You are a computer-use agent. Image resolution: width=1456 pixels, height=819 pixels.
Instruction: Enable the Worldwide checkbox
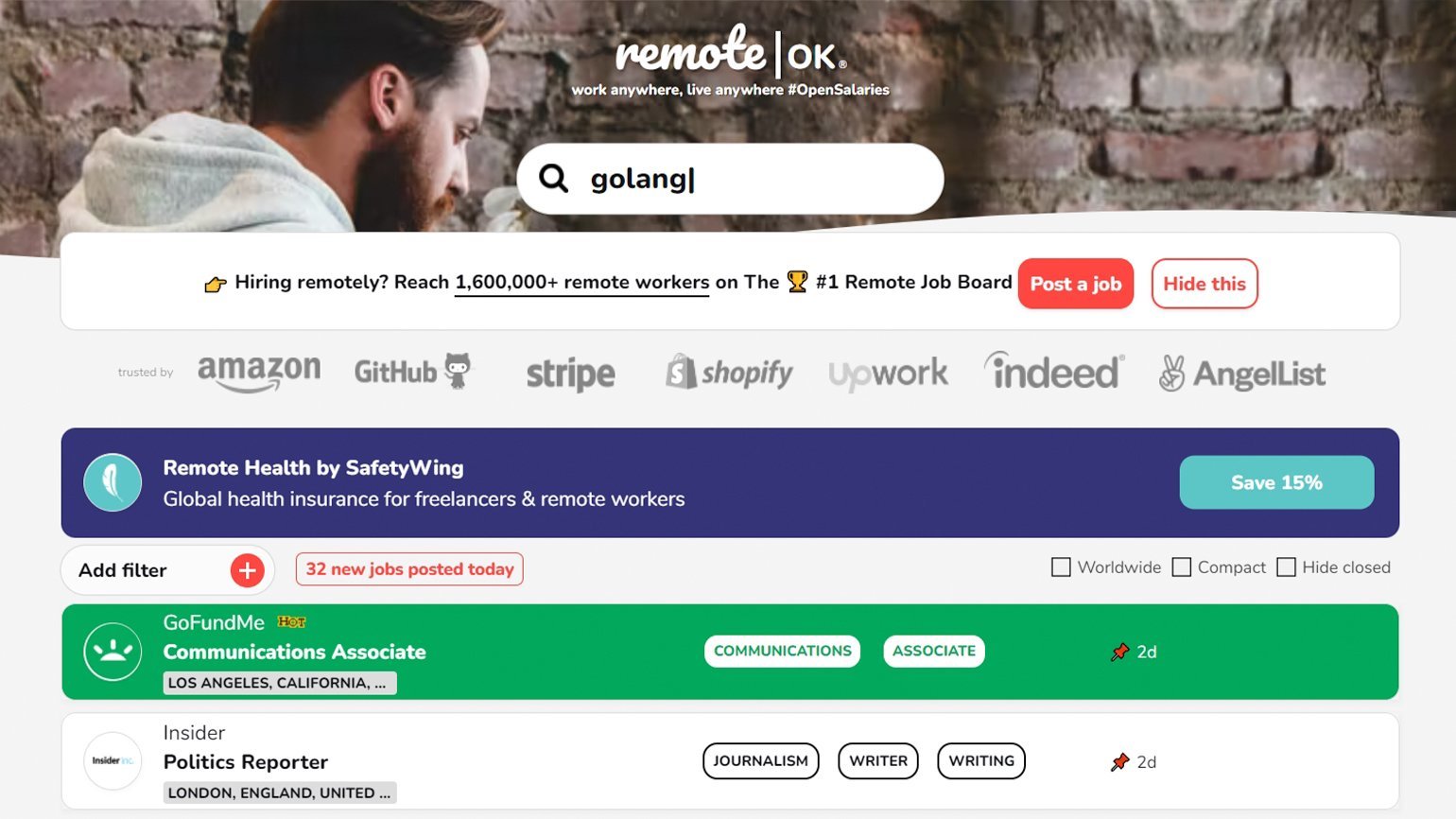(1061, 567)
